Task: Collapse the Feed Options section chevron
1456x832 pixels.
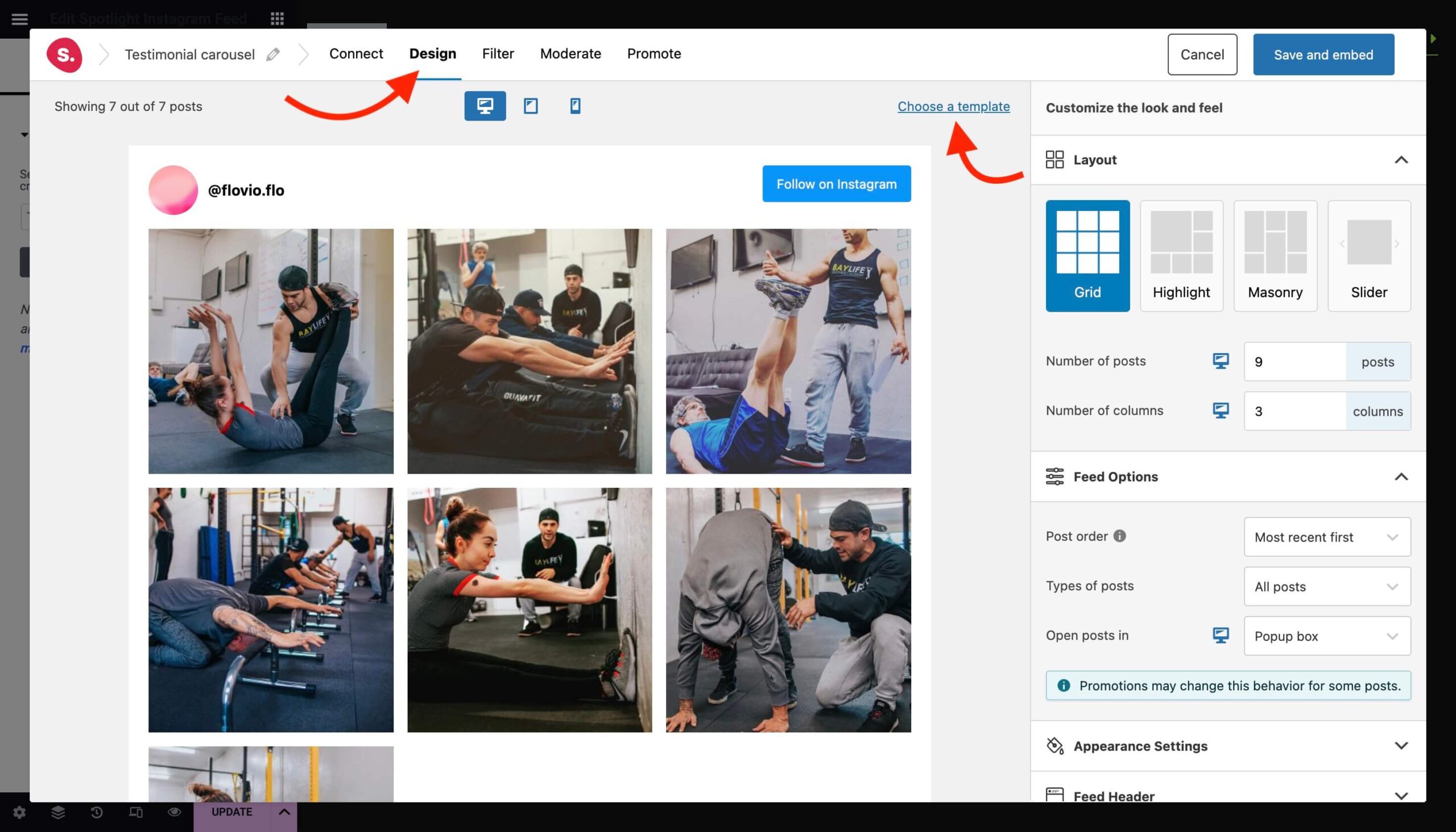Action: [1401, 477]
